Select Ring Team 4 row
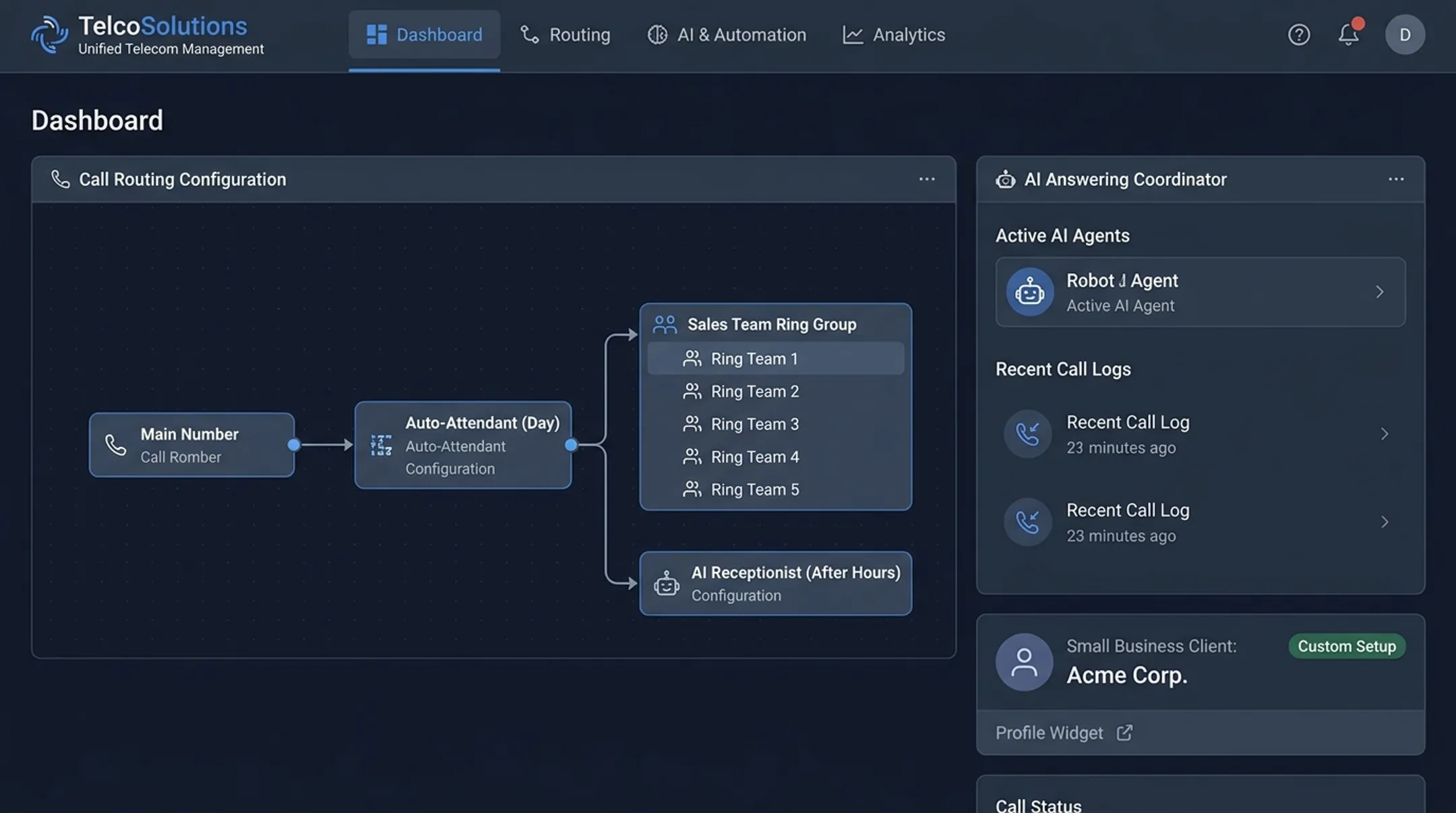This screenshot has width=1456, height=813. (776, 457)
